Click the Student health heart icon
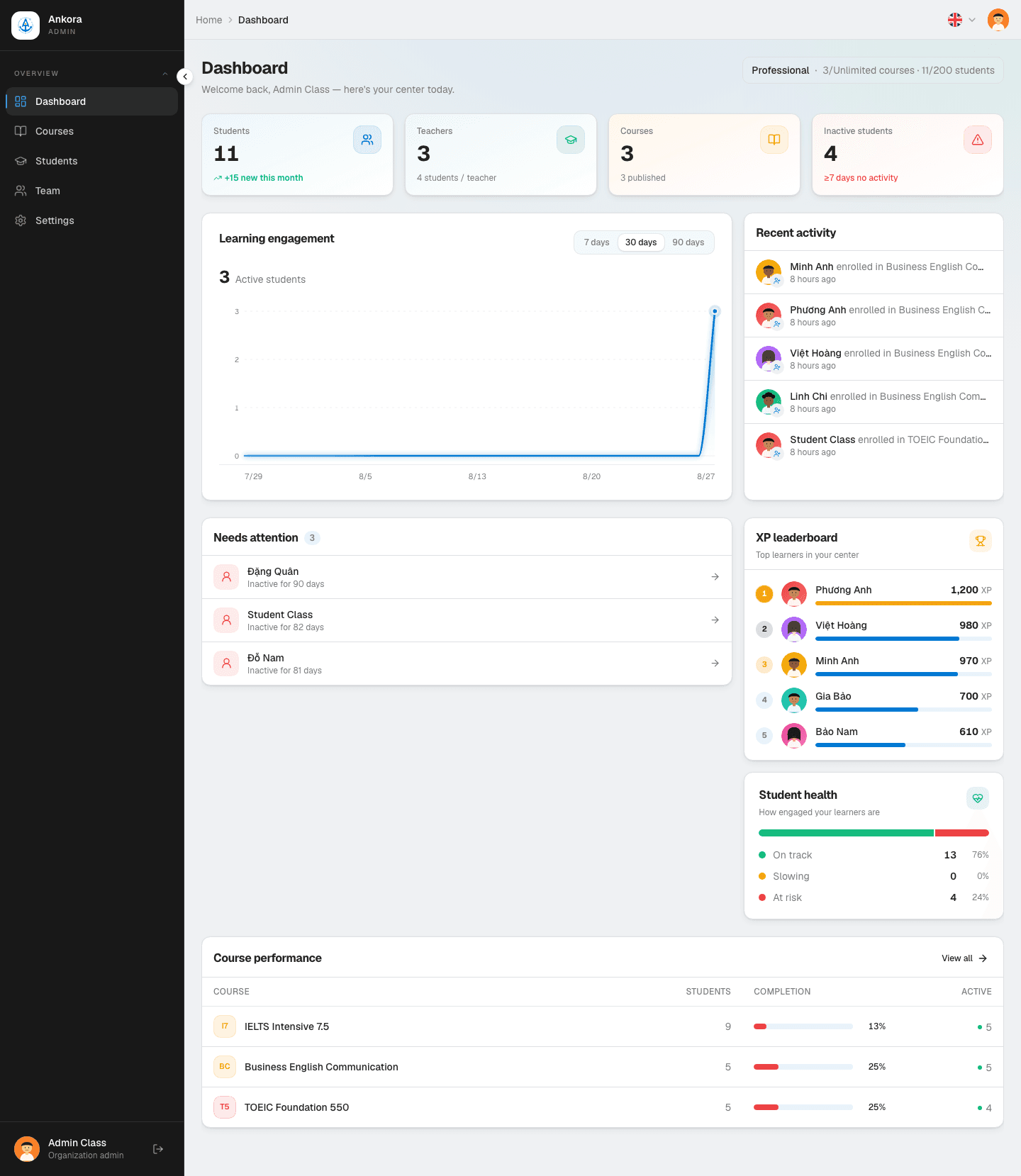 tap(978, 798)
